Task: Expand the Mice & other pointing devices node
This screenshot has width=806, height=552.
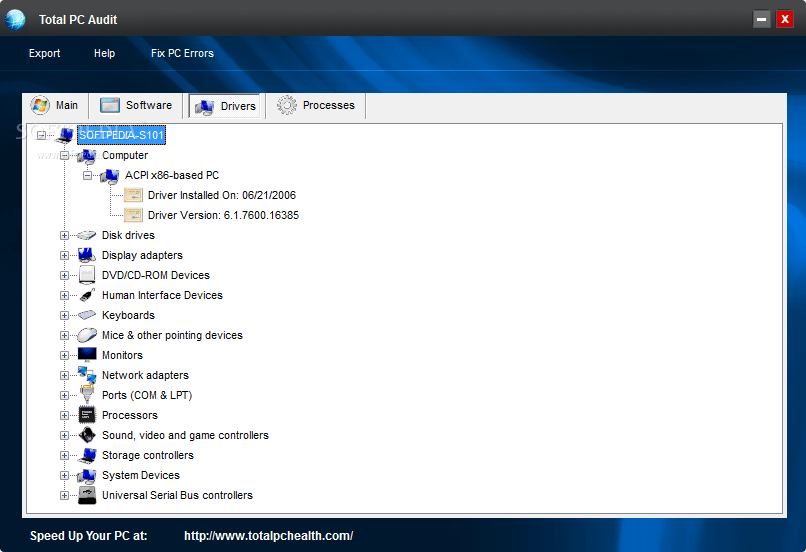Action: [x=64, y=336]
